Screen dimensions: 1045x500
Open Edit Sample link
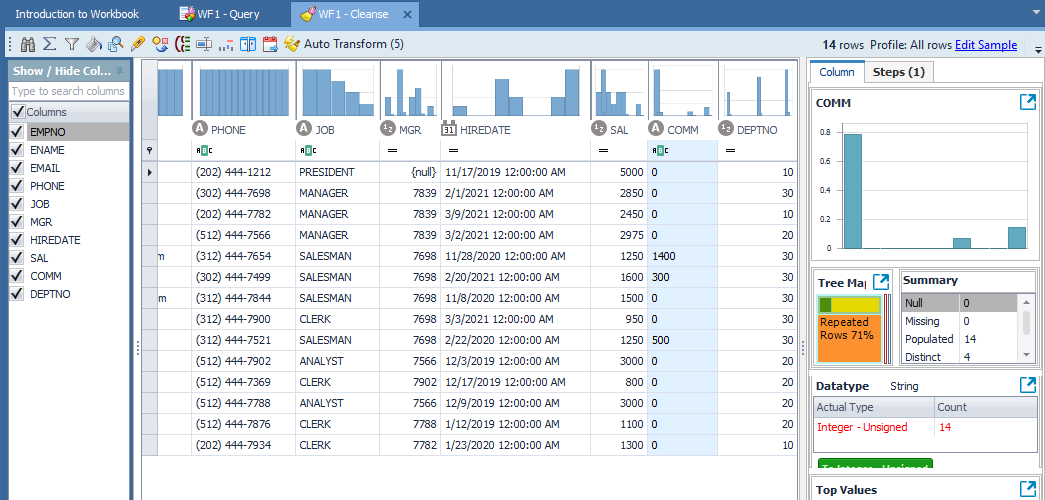(x=986, y=45)
